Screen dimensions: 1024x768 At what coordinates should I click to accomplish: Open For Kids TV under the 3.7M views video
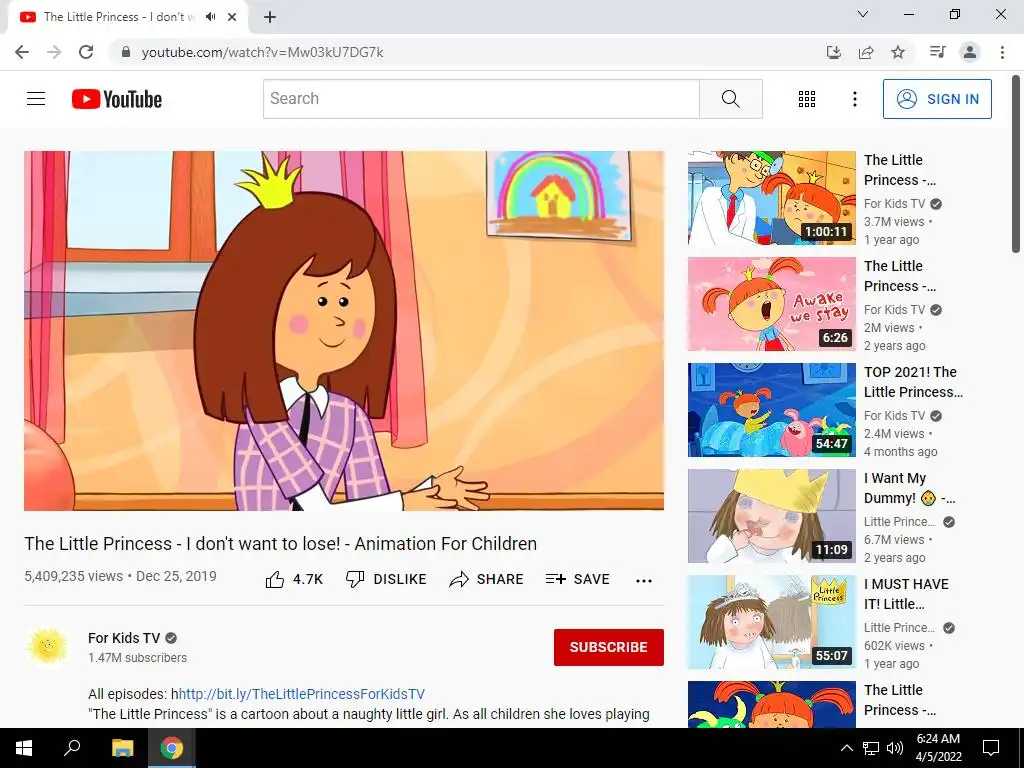click(894, 204)
